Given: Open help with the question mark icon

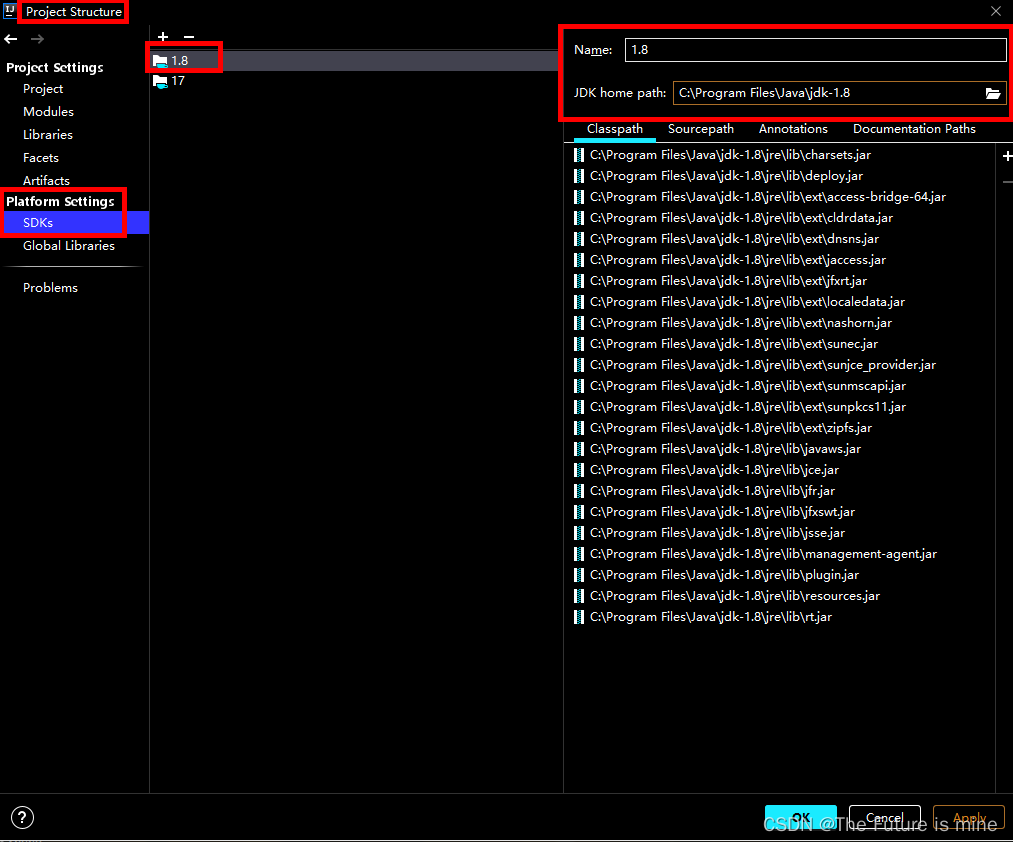Looking at the screenshot, I should point(22,818).
